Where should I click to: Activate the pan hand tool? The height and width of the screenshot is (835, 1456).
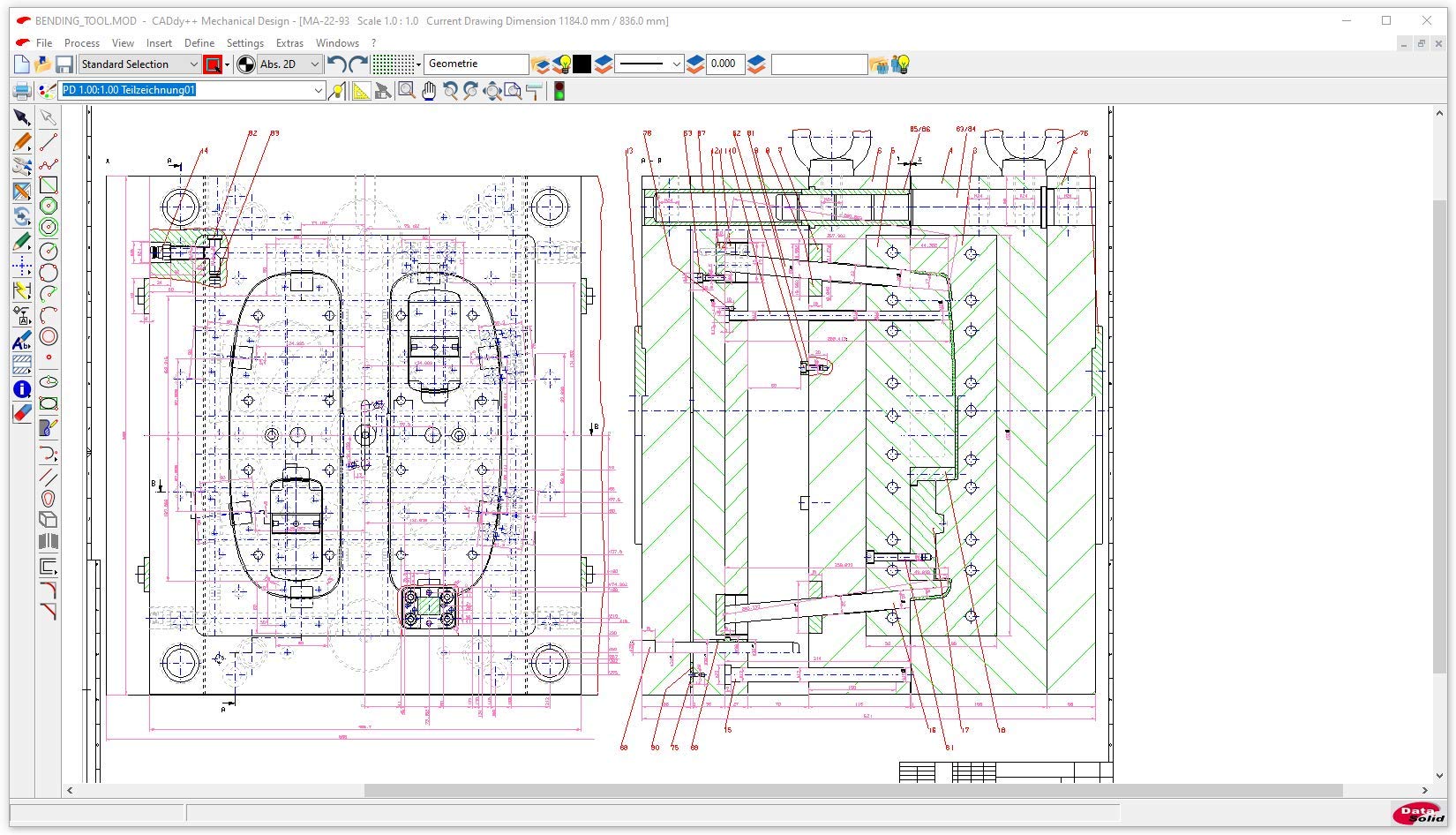[x=429, y=91]
